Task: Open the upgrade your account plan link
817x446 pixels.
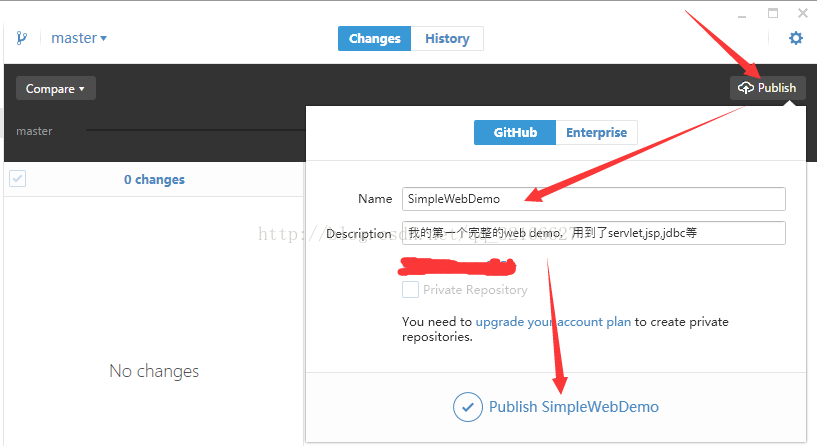Action: click(553, 322)
